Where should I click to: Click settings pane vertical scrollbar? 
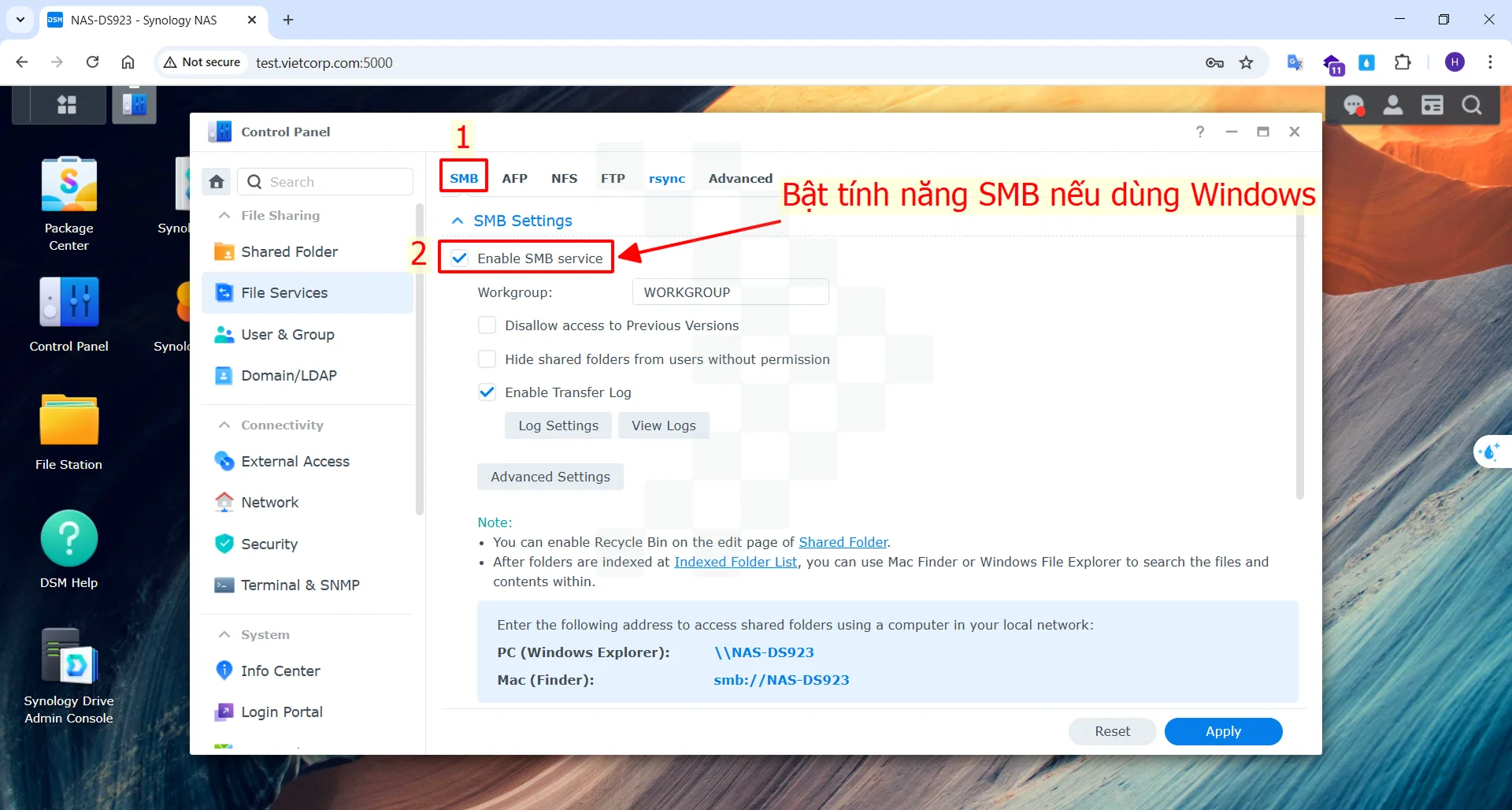pyautogui.click(x=1299, y=351)
